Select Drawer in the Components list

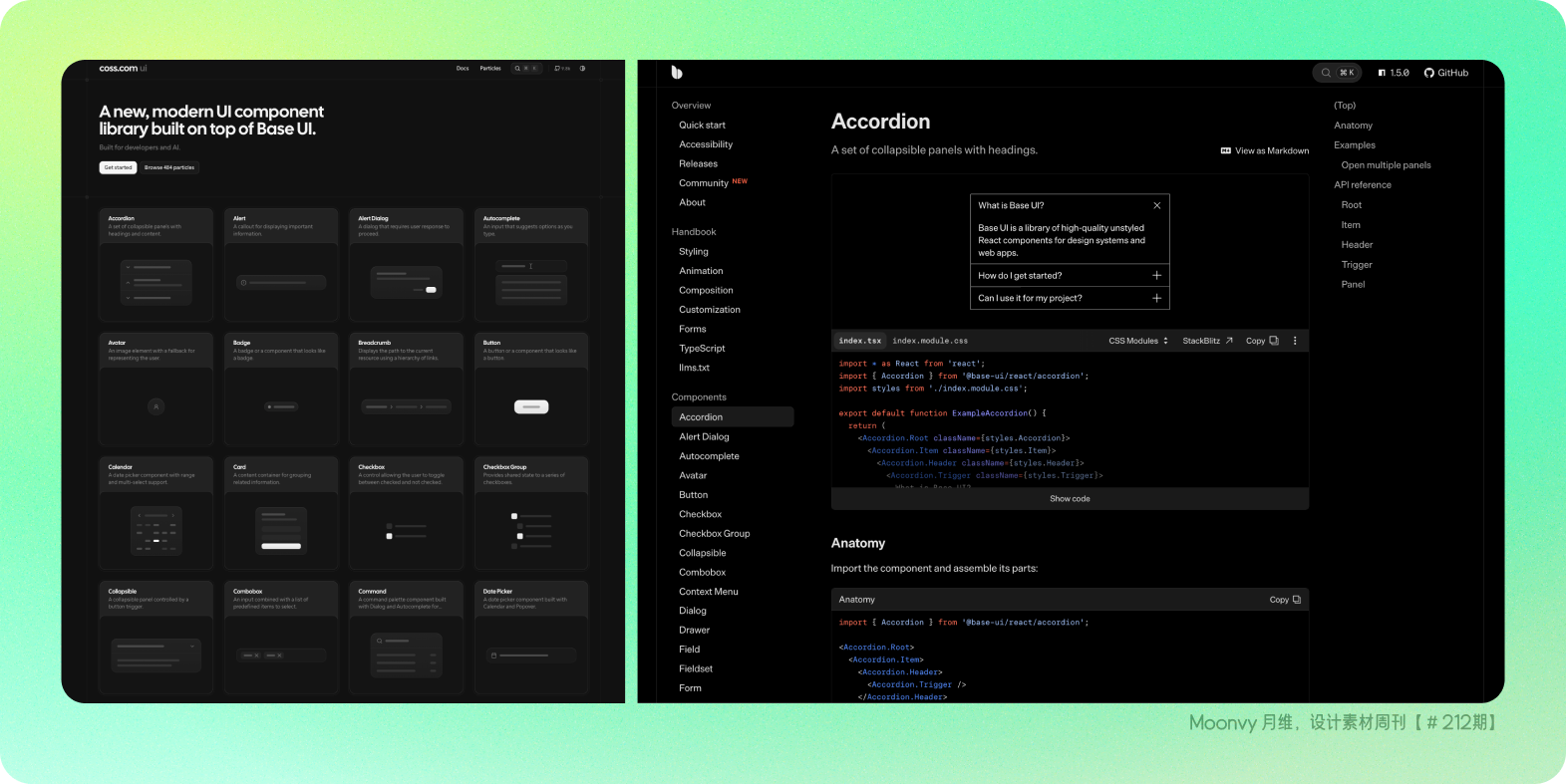click(694, 631)
